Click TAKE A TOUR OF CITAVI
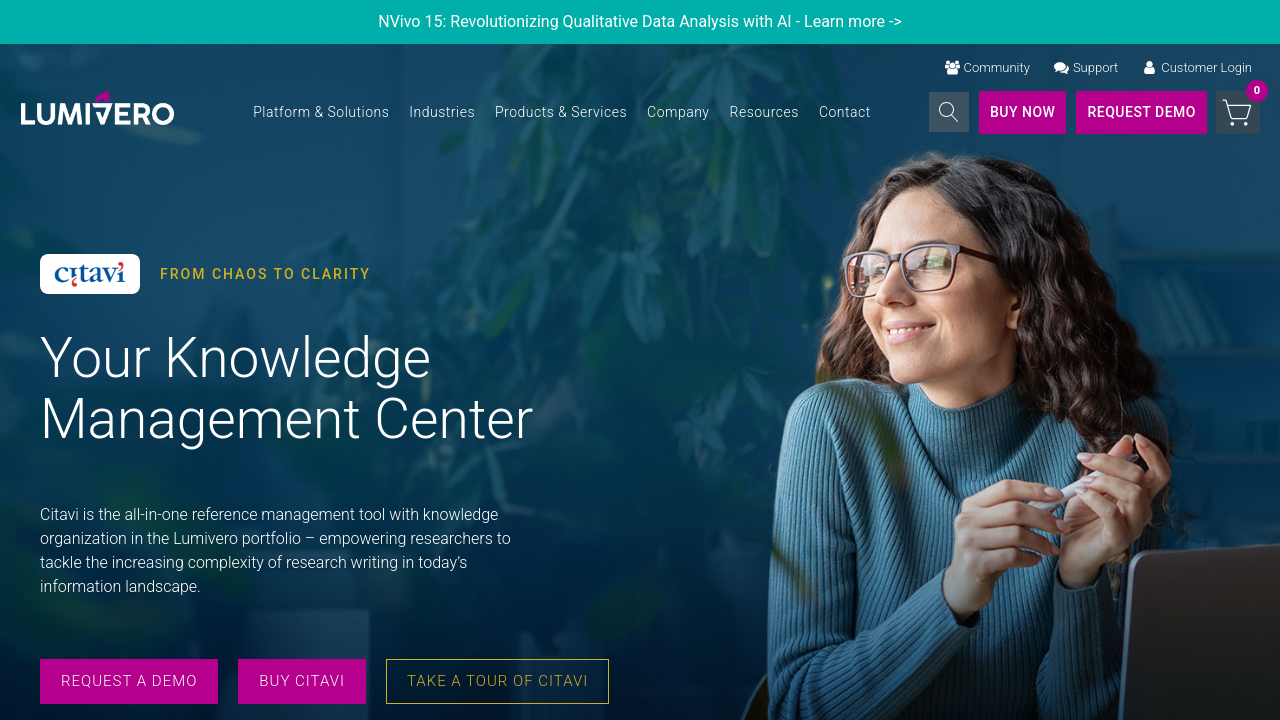Image resolution: width=1280 pixels, height=720 pixels. (x=497, y=681)
